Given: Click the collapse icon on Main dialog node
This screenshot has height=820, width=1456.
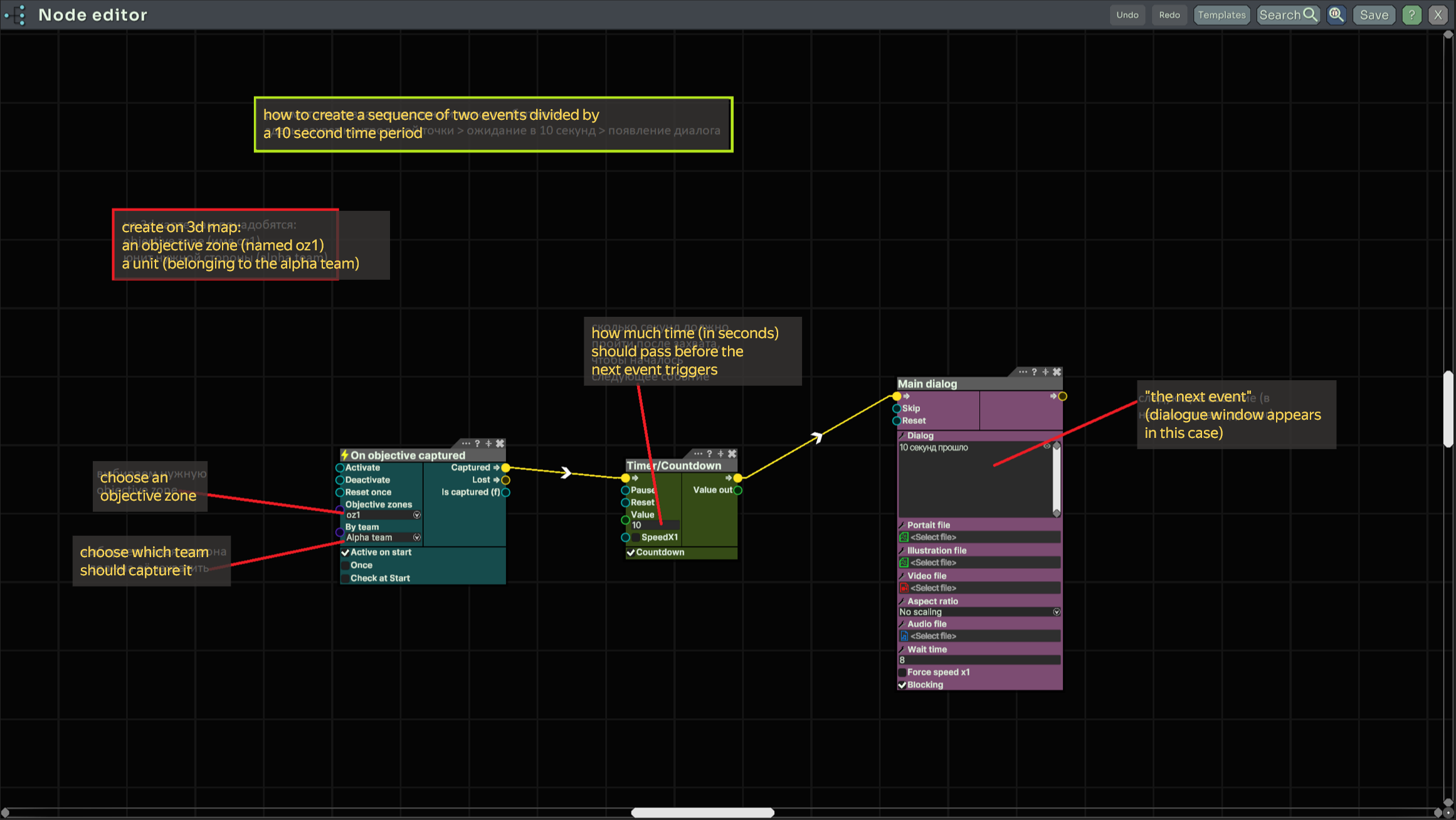Looking at the screenshot, I should [1045, 372].
